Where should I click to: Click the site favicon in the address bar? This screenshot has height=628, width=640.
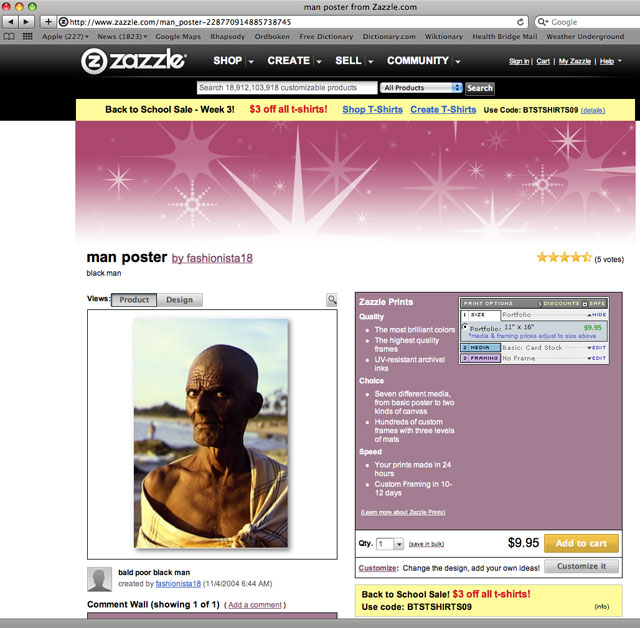click(63, 22)
